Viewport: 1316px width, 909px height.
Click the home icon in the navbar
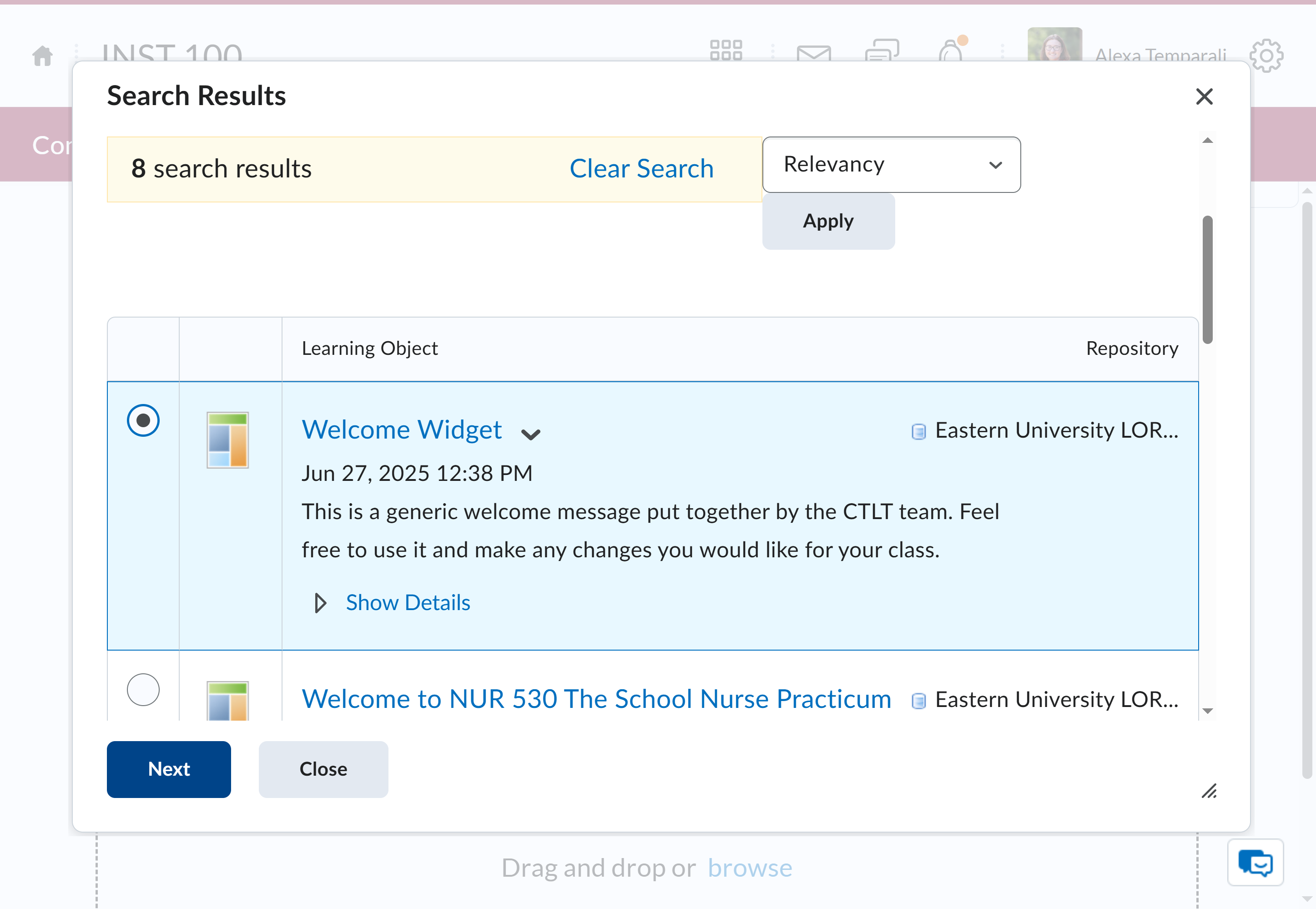(43, 56)
